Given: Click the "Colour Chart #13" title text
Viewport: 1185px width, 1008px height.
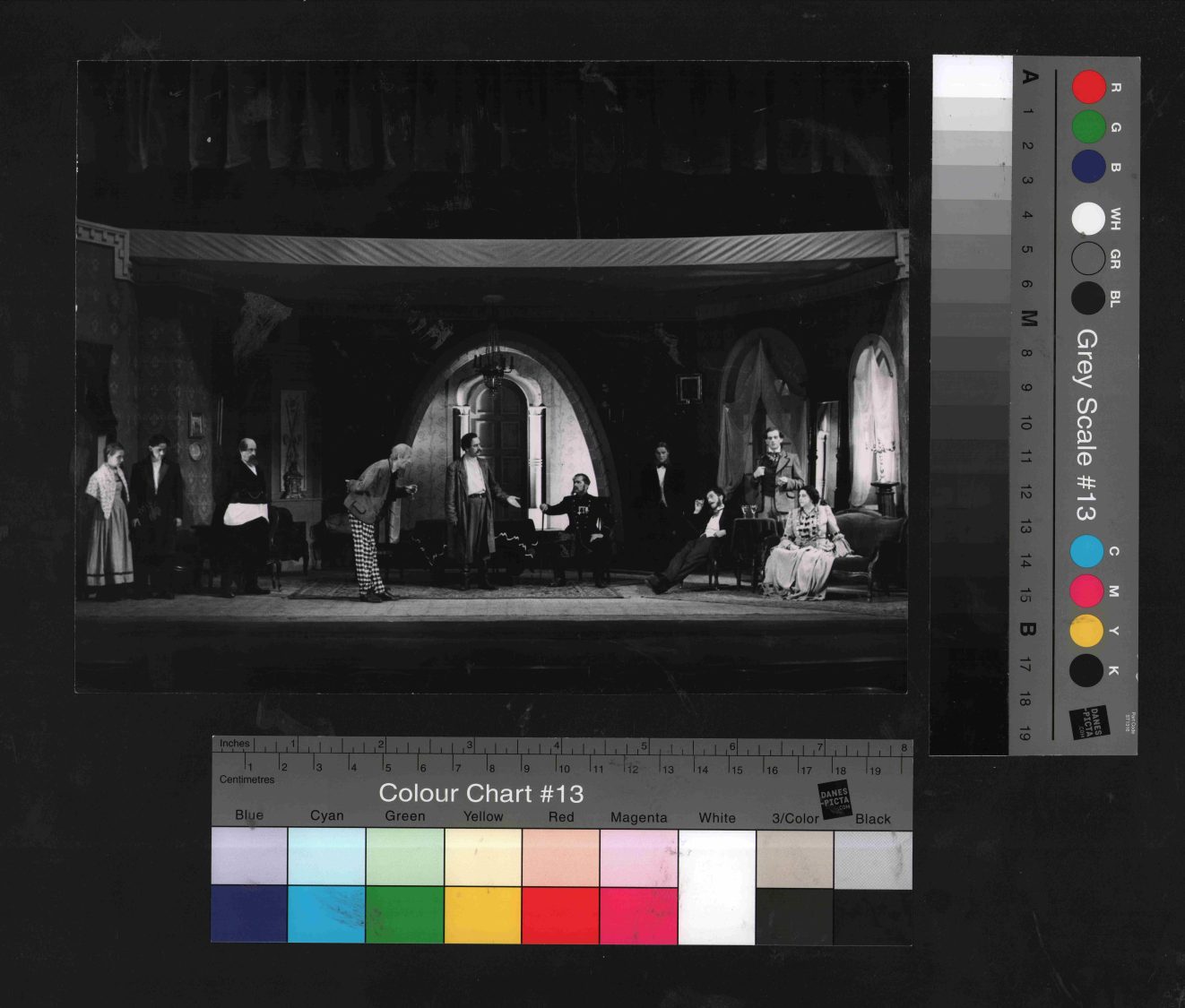Looking at the screenshot, I should coord(480,793).
